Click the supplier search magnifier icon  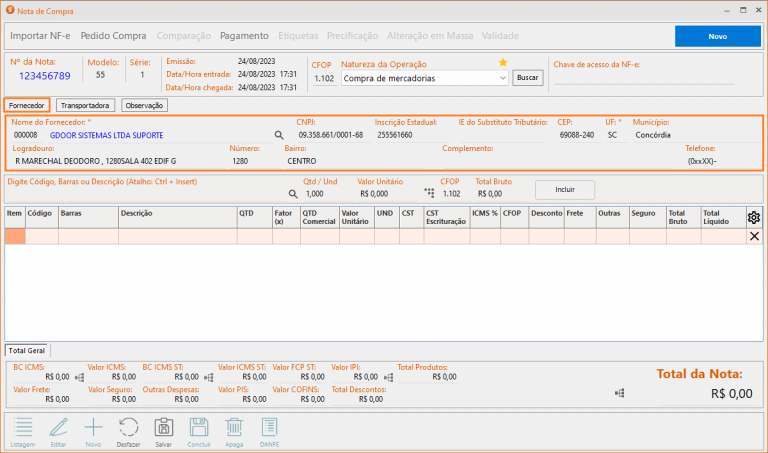click(x=279, y=135)
